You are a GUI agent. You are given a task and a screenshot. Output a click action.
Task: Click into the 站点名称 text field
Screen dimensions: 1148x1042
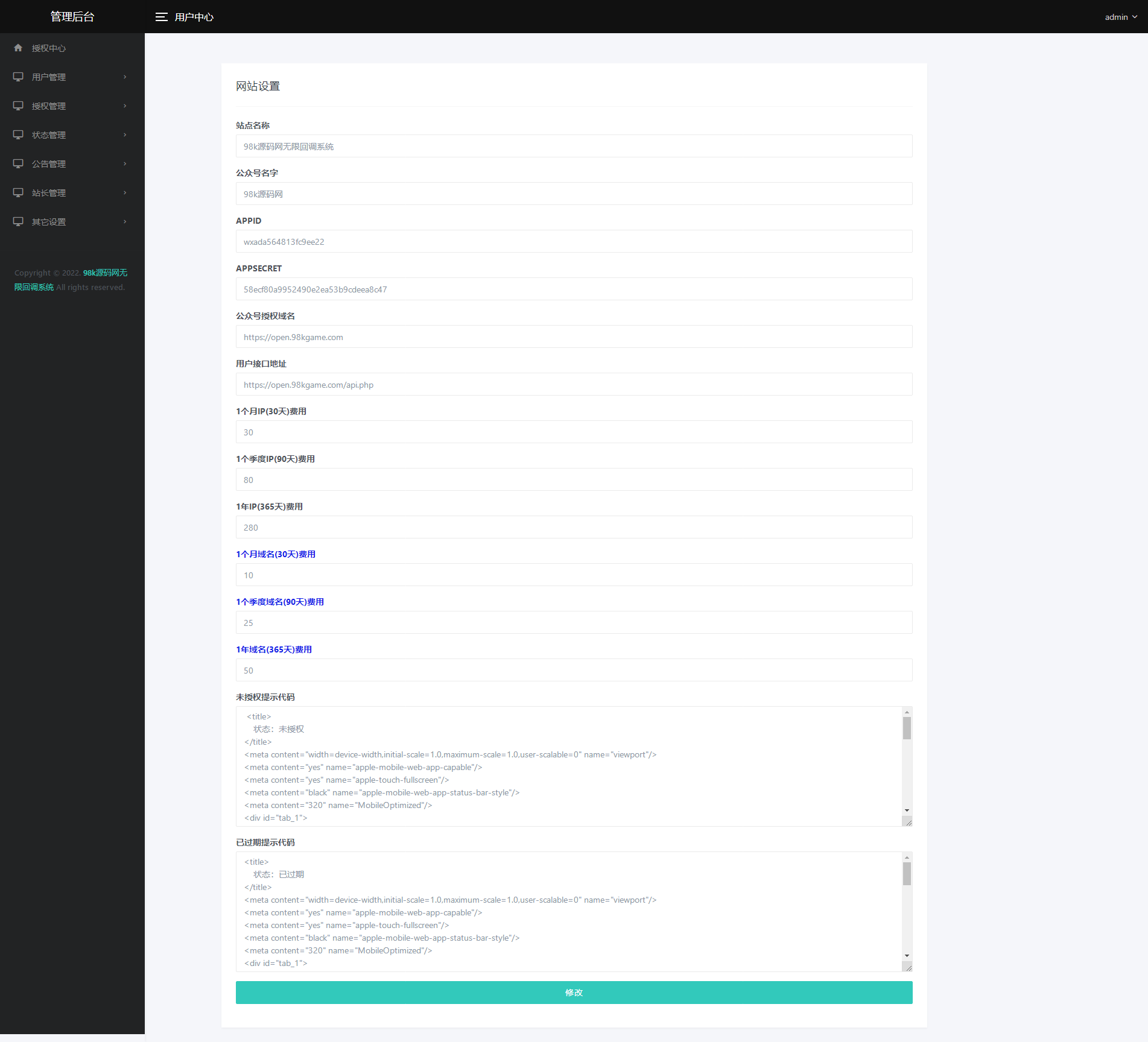(574, 147)
